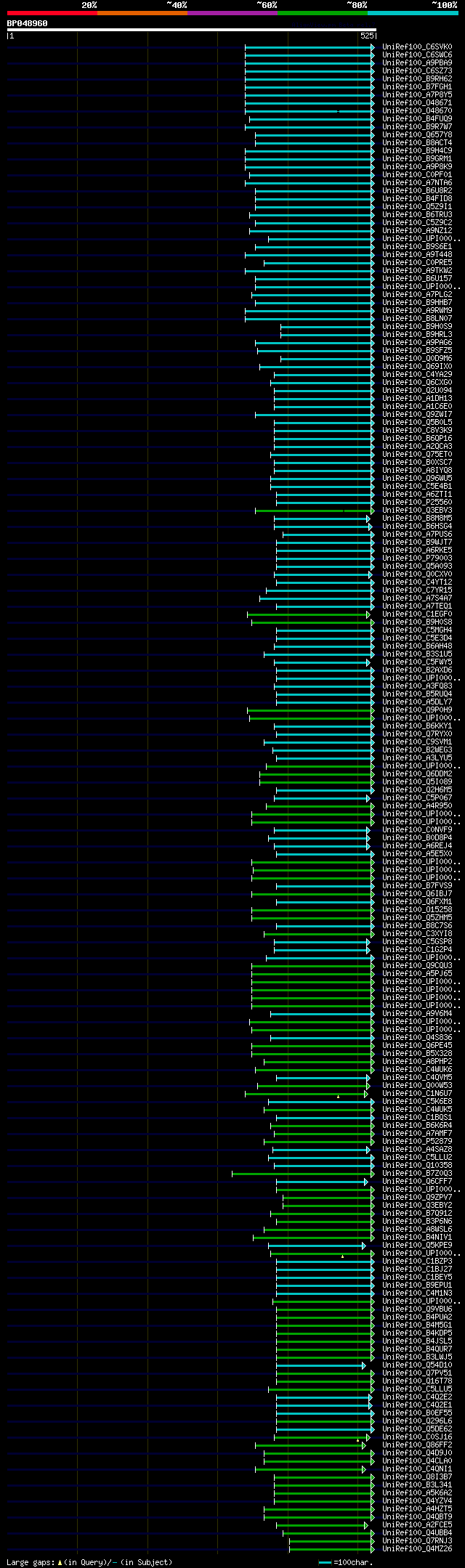Click the alignment bar for UniRef100_B7ZQ03

coord(304,1174)
